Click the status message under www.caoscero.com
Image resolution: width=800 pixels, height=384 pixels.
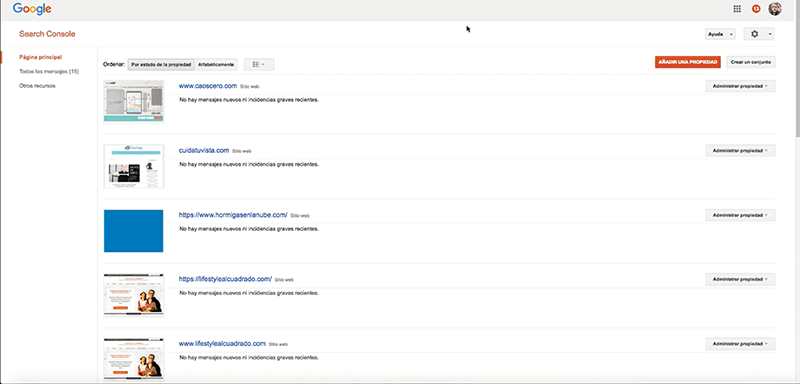coord(249,100)
